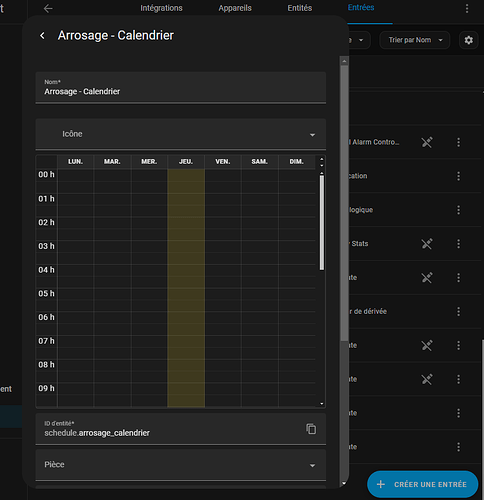The width and height of the screenshot is (484, 500).
Task: Click read-only pencil icon on Alarm Control row
Action: 427,142
